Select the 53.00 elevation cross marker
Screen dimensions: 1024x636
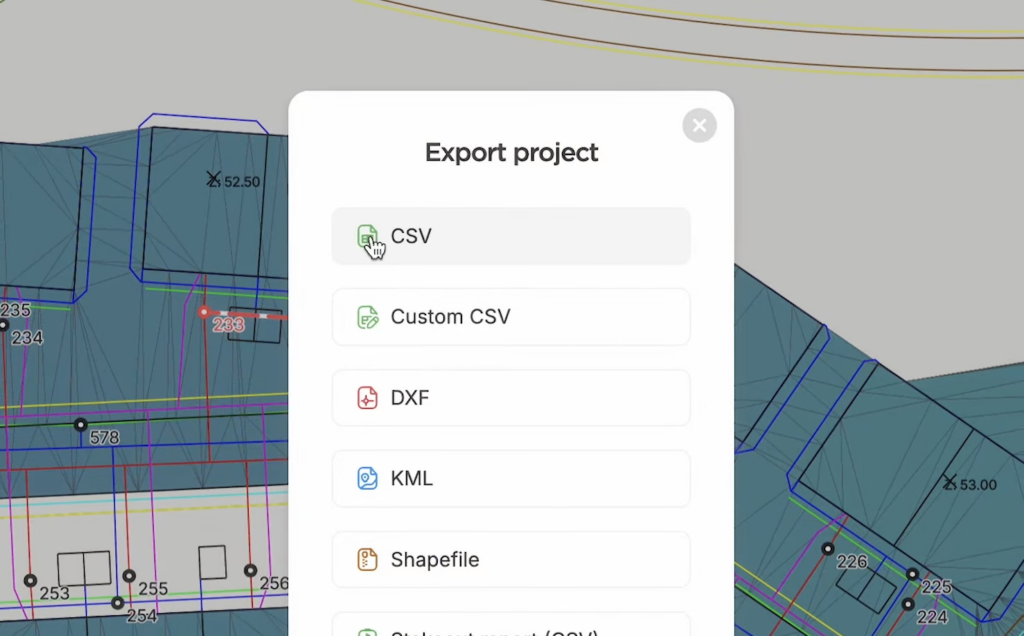[x=949, y=482]
